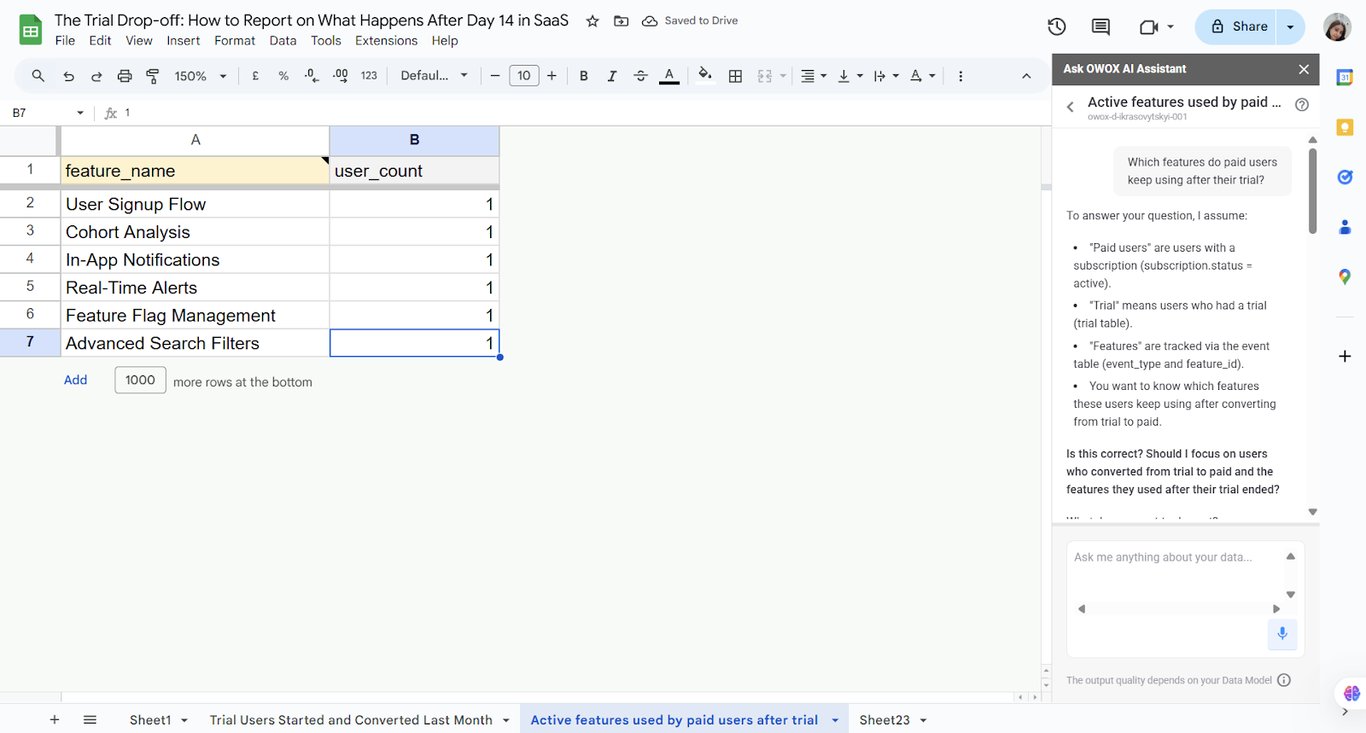Viewport: 1366px width, 733px height.
Task: Open text wrapping dropdown
Action: (886, 76)
